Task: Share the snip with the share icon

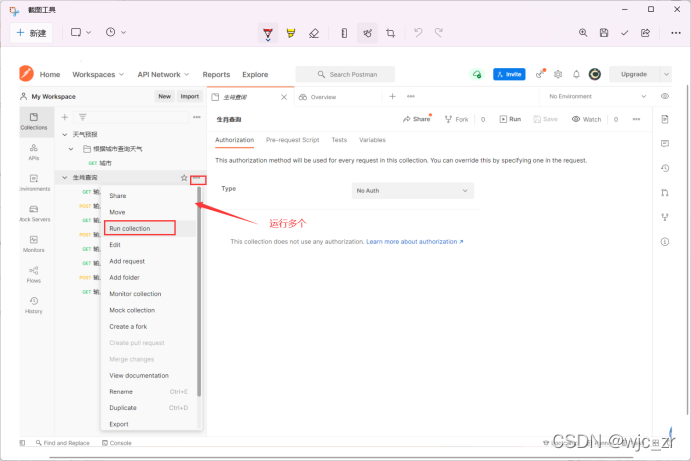Action: (645, 33)
